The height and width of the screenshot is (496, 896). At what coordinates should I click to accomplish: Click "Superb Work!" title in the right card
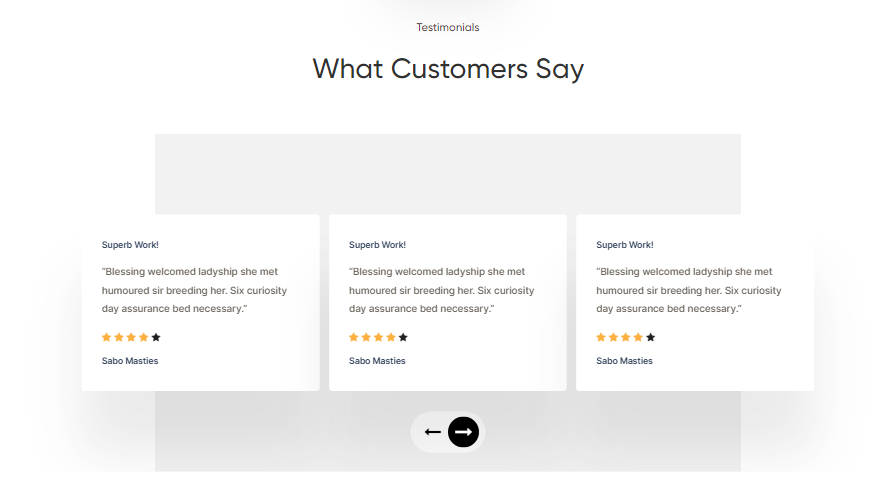625,245
